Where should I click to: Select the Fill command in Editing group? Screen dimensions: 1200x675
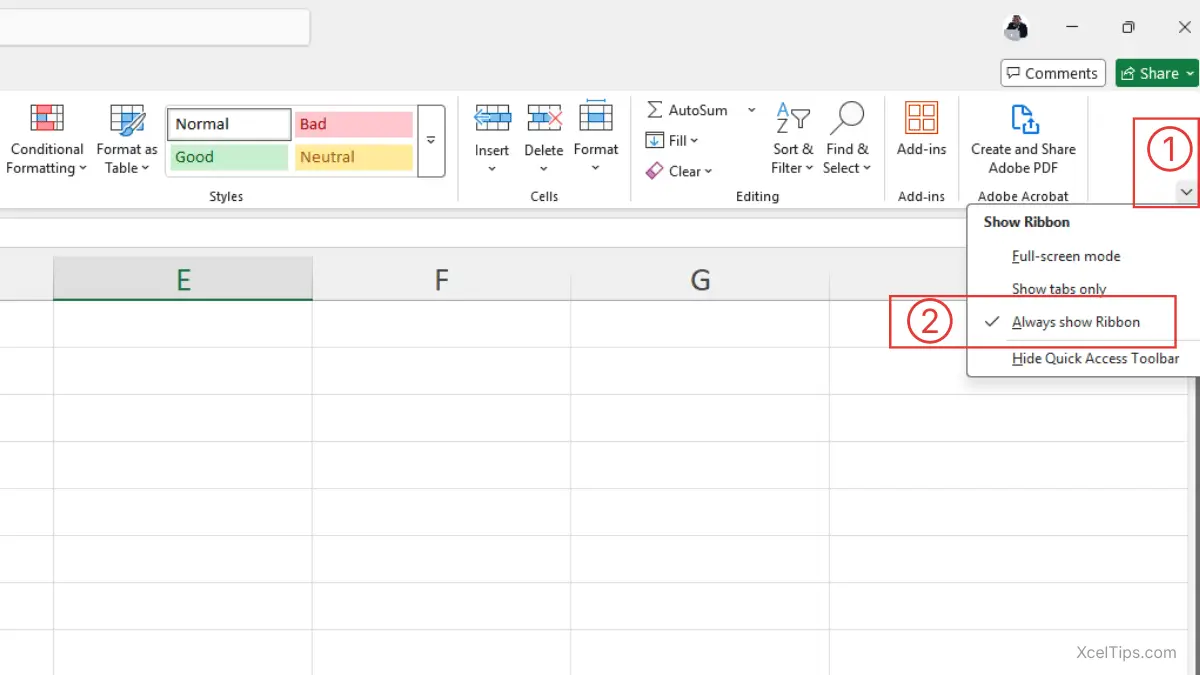pyautogui.click(x=670, y=140)
